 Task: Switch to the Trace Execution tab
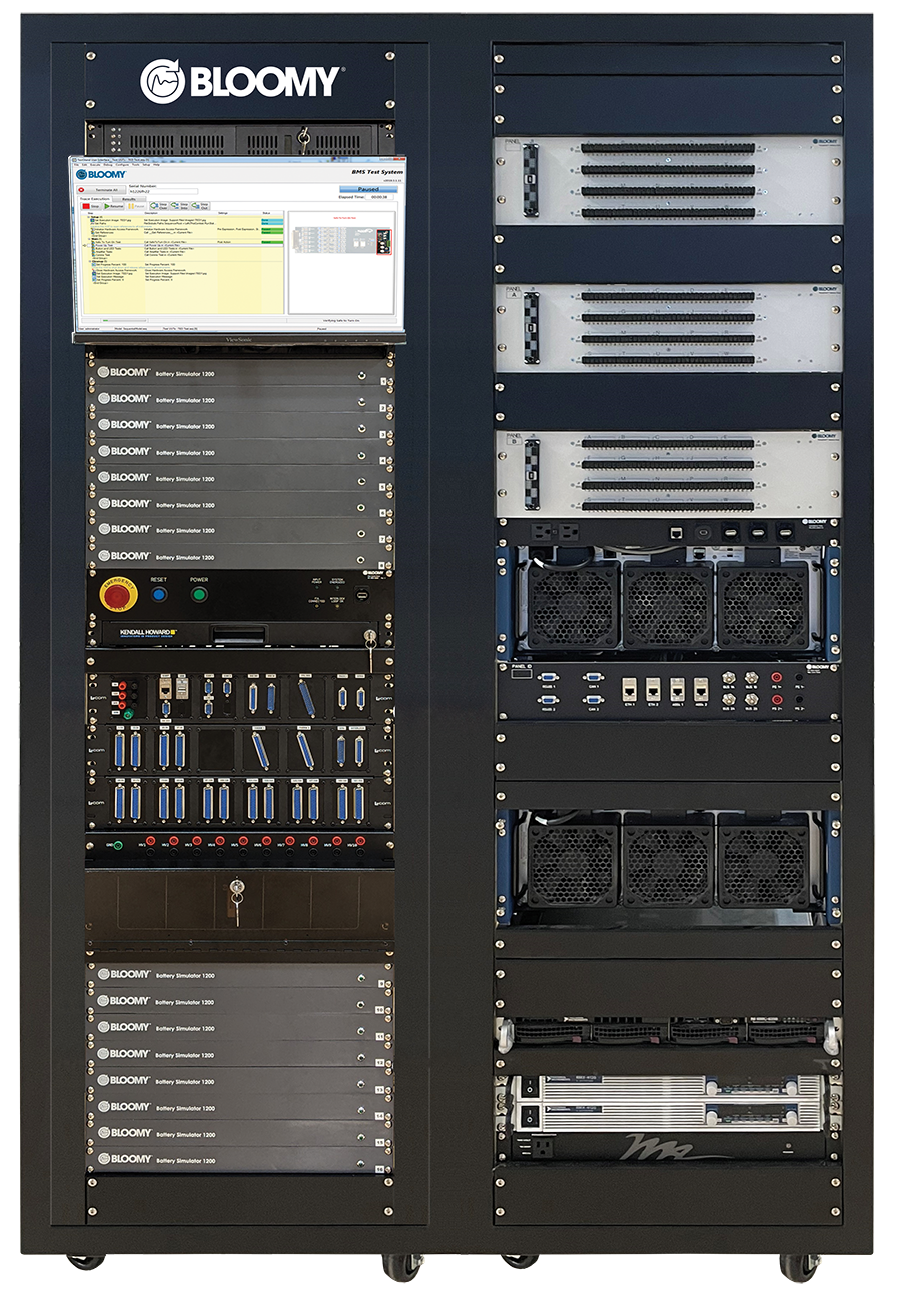(95, 199)
